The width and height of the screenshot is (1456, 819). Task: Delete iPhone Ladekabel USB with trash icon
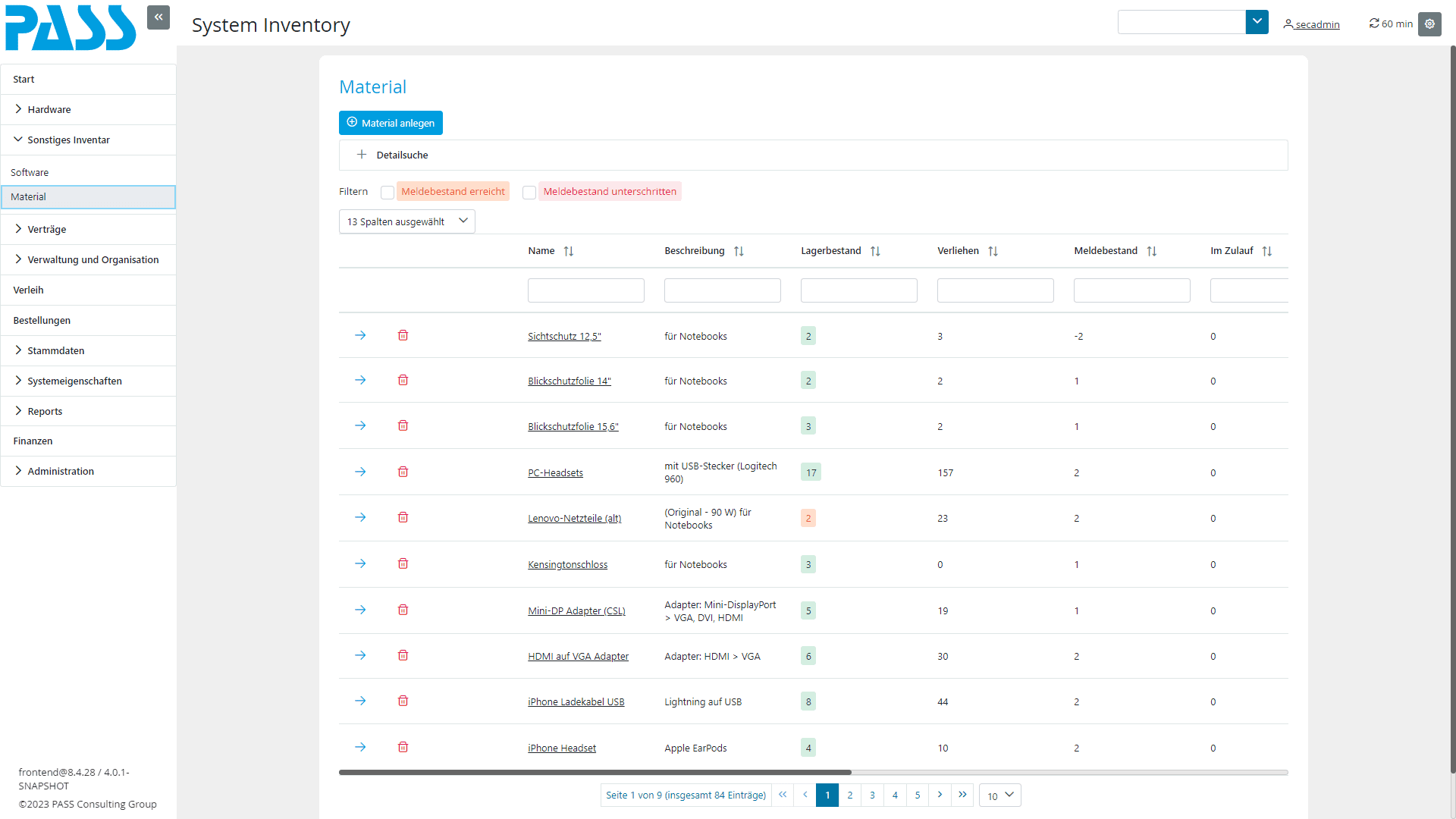pos(403,701)
